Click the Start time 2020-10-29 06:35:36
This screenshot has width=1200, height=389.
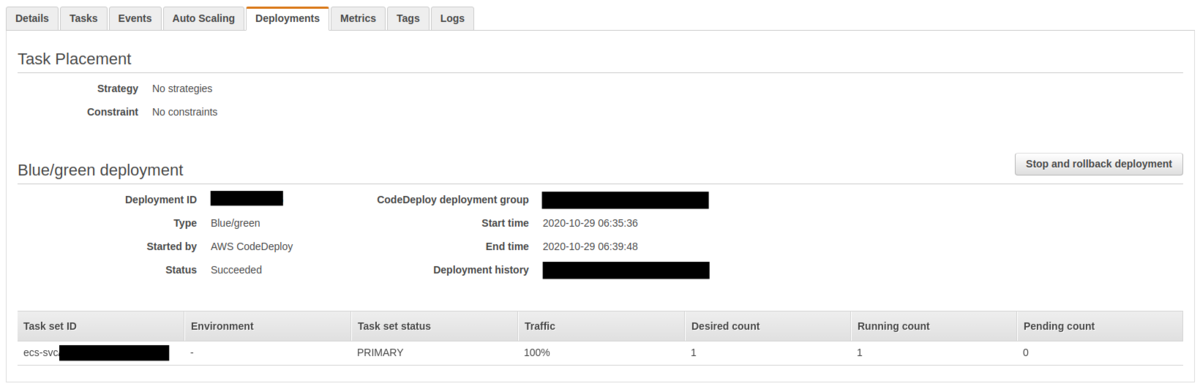point(590,223)
